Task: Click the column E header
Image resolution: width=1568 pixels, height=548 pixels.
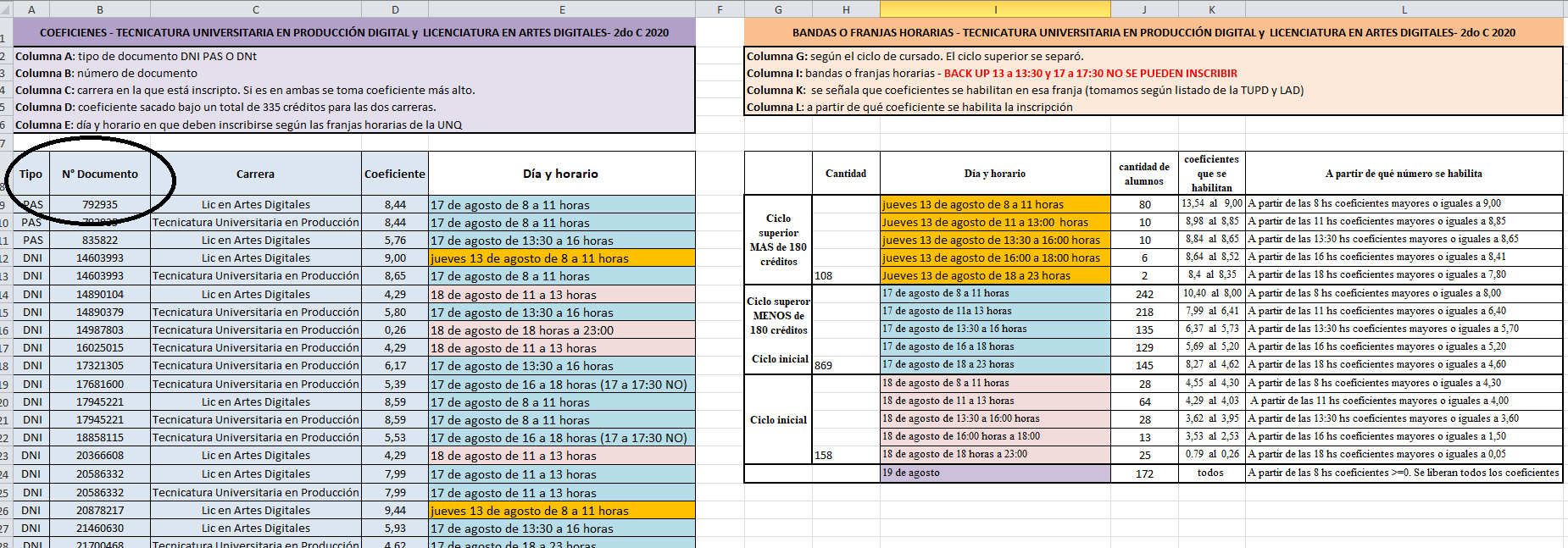Action: (x=562, y=9)
